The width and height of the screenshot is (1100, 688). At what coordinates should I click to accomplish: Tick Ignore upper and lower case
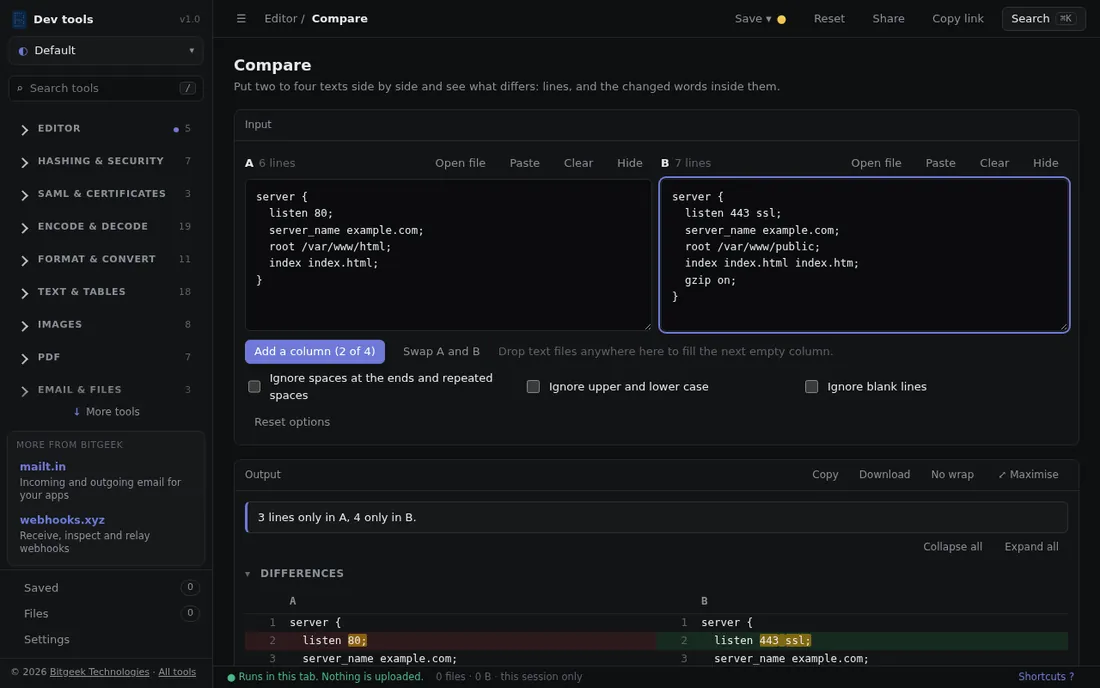(x=533, y=386)
